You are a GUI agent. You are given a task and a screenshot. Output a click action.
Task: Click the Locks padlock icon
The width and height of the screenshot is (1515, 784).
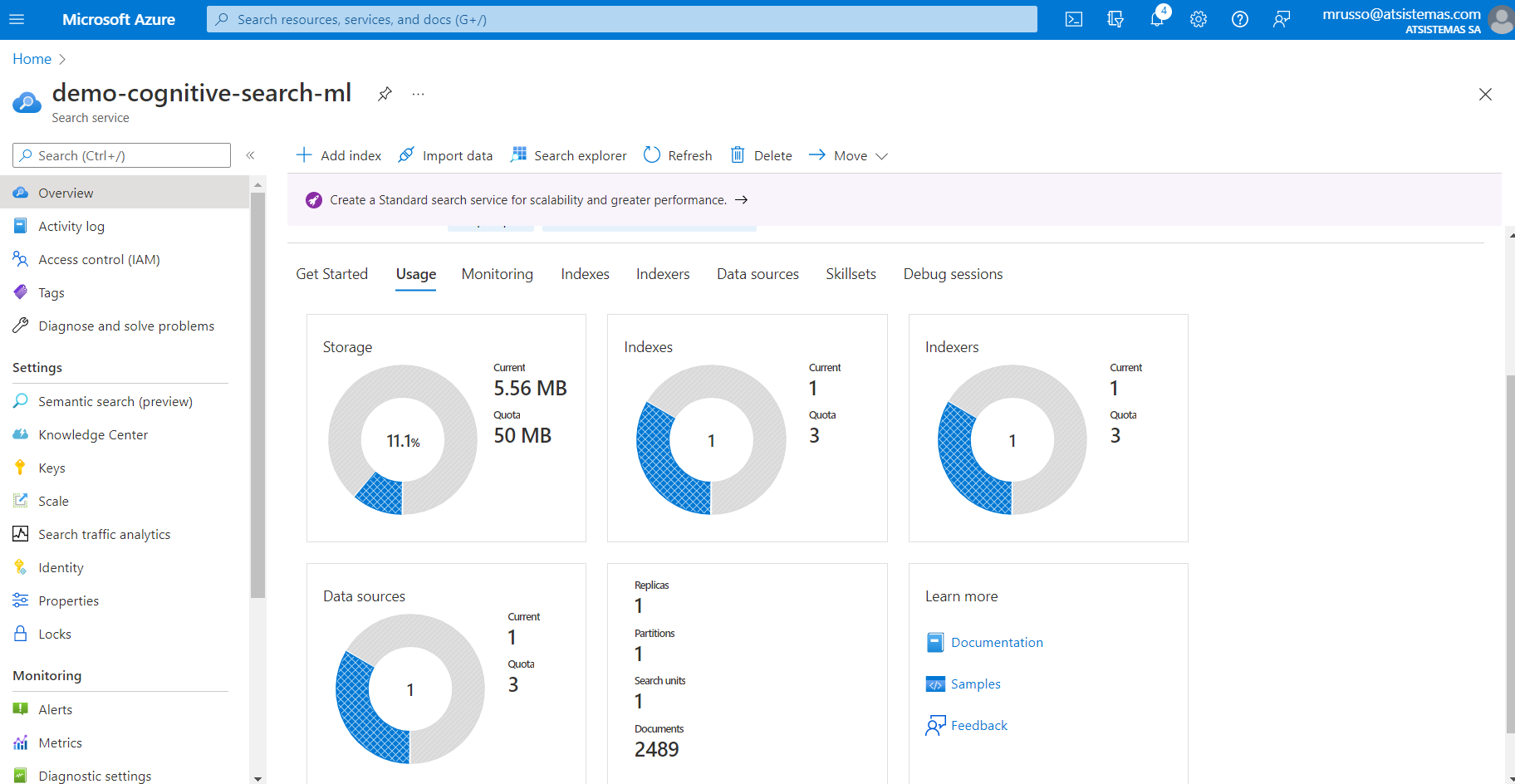(21, 634)
